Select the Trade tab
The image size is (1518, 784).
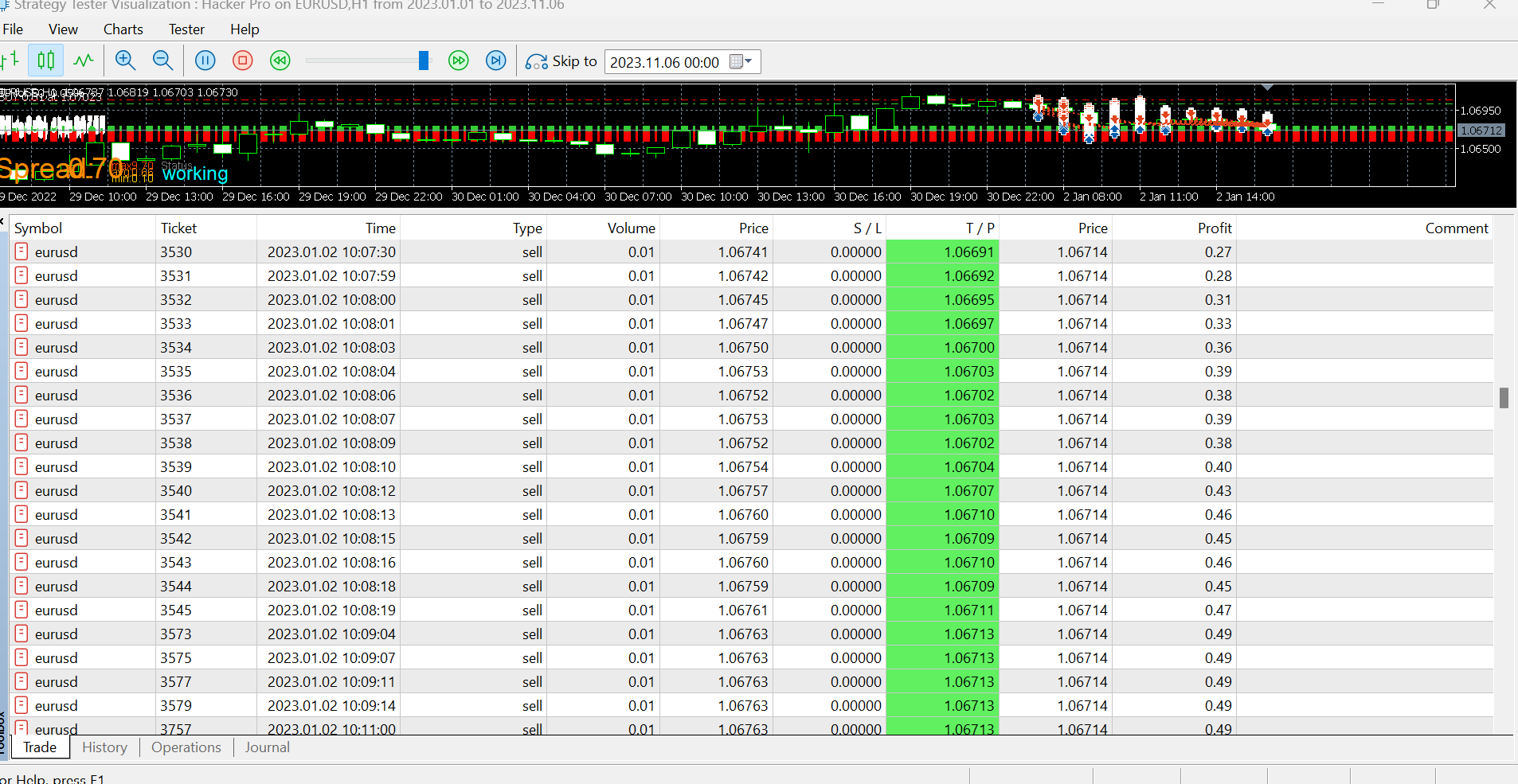pos(40,747)
